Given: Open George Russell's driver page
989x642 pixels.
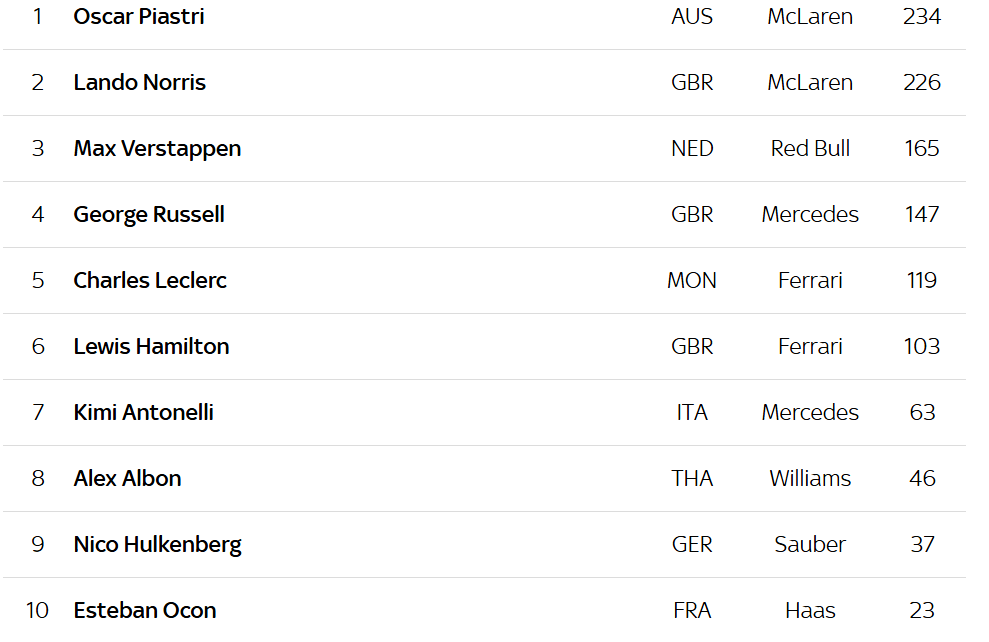Looking at the screenshot, I should click(x=149, y=215).
